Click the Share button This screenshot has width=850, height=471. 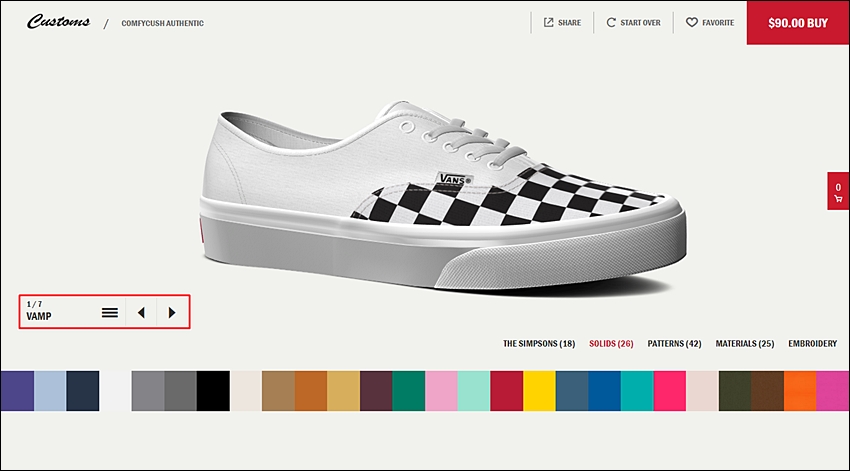point(562,23)
